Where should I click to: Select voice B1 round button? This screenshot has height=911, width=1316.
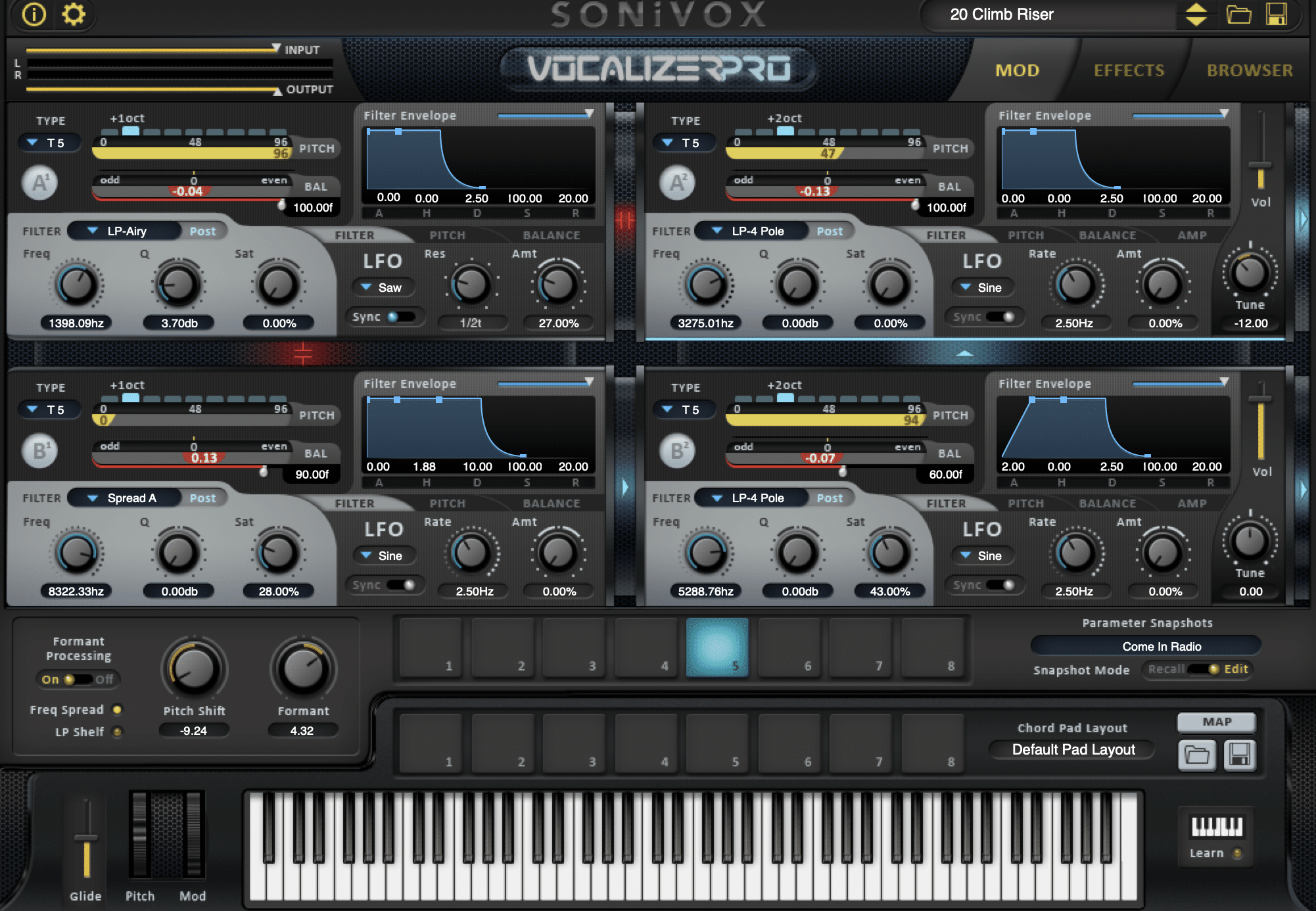pos(40,451)
